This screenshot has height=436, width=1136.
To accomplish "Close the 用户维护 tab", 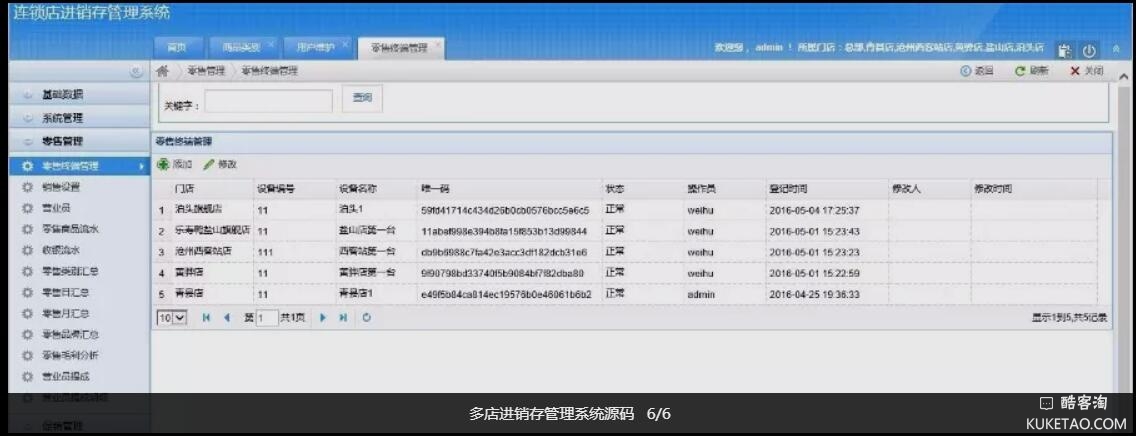I will point(346,44).
